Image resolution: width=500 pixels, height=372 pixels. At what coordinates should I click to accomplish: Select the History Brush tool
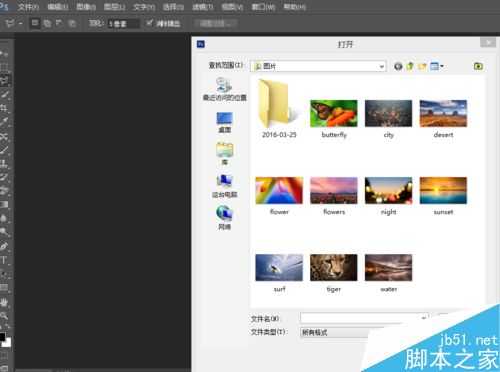[4, 177]
